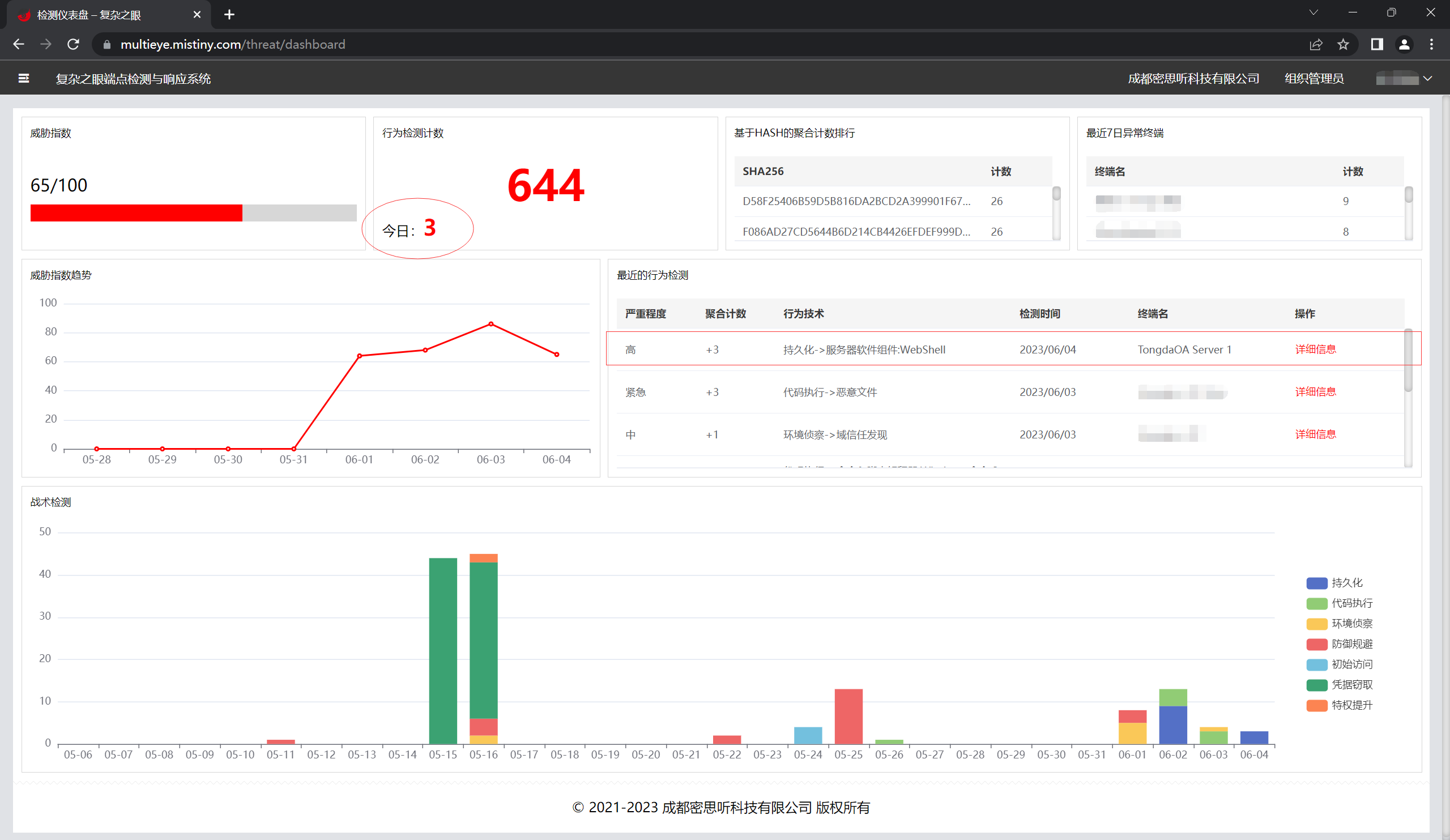Reload the dashboard page
Viewport: 1450px width, 840px height.
pyautogui.click(x=73, y=44)
